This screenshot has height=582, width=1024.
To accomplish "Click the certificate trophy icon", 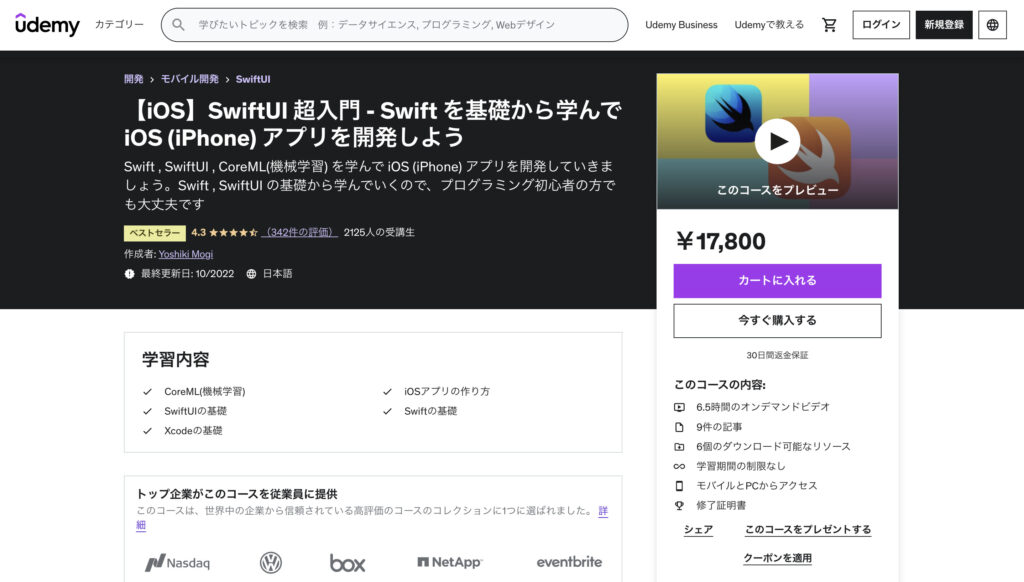I will point(679,506).
